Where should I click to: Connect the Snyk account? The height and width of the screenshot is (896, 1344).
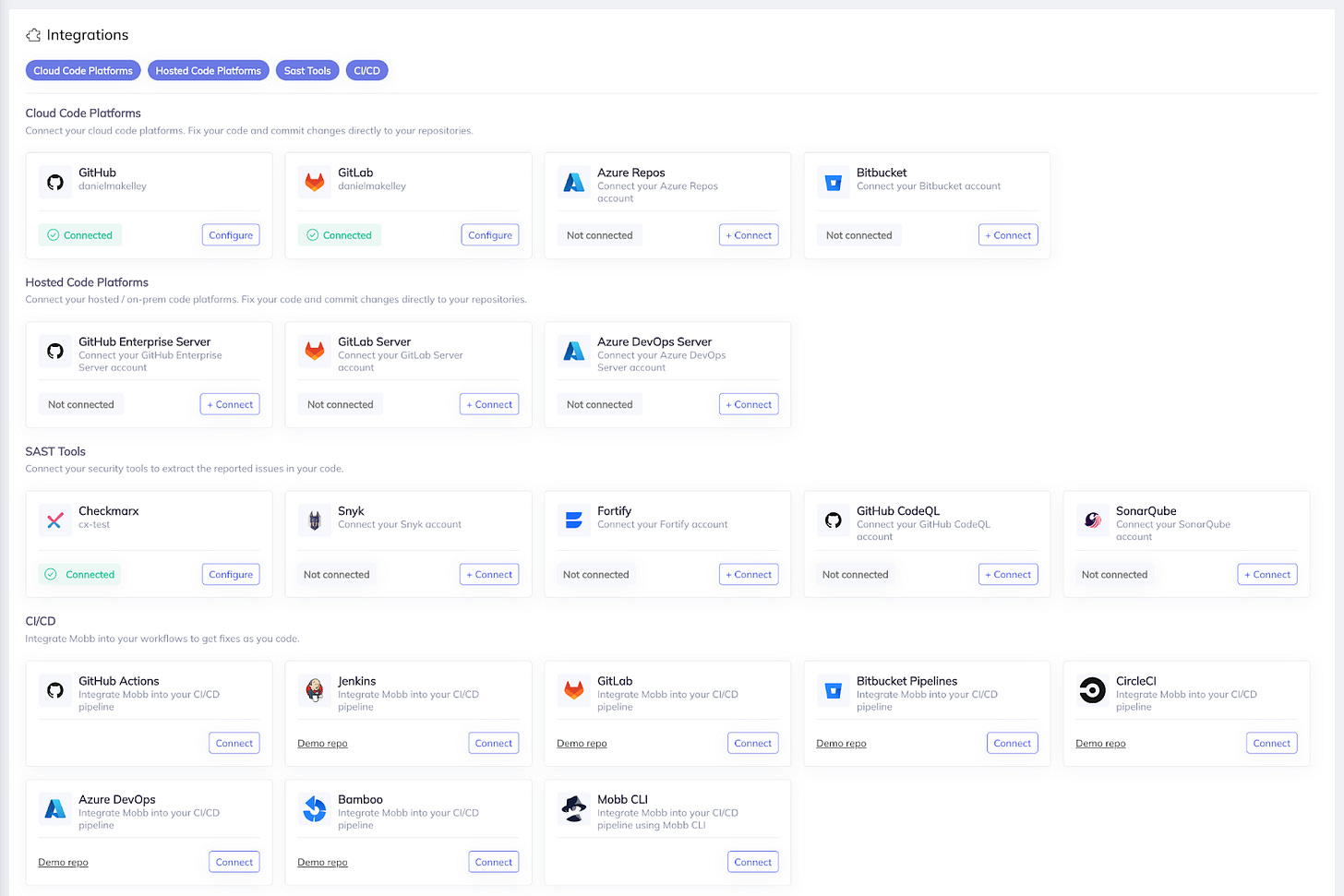pyautogui.click(x=489, y=574)
